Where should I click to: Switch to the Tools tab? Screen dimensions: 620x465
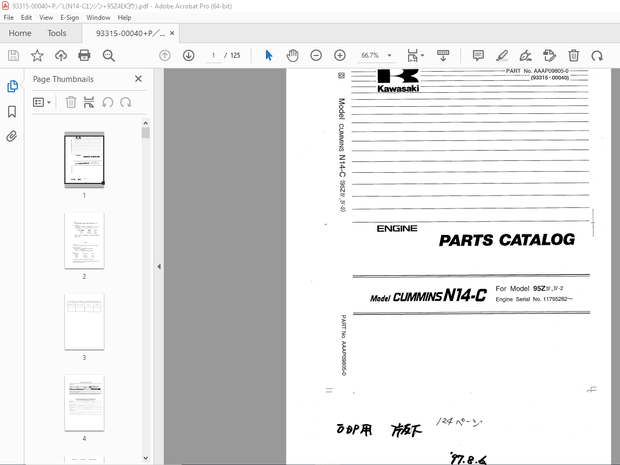[x=57, y=33]
